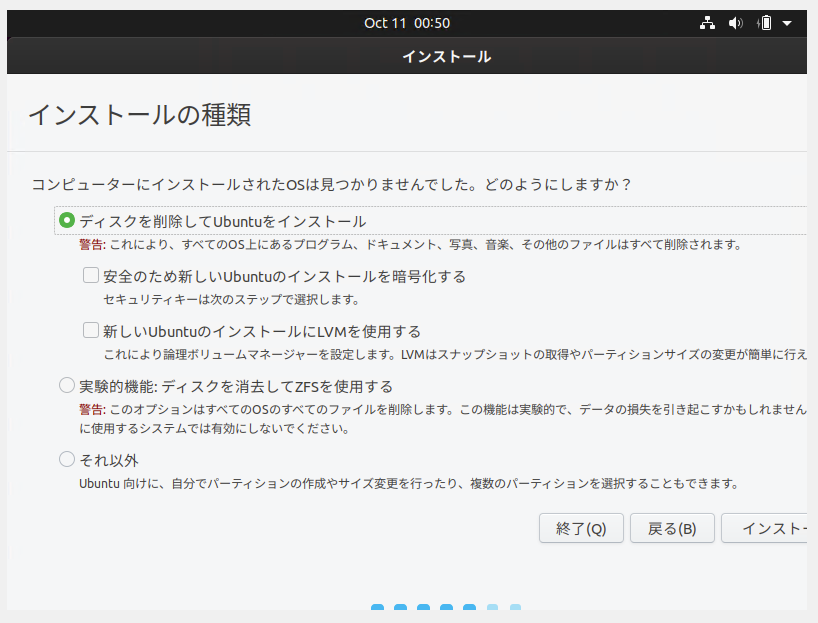Click the 終了(Q) button
Screen dimensions: 818x623
[x=581, y=528]
